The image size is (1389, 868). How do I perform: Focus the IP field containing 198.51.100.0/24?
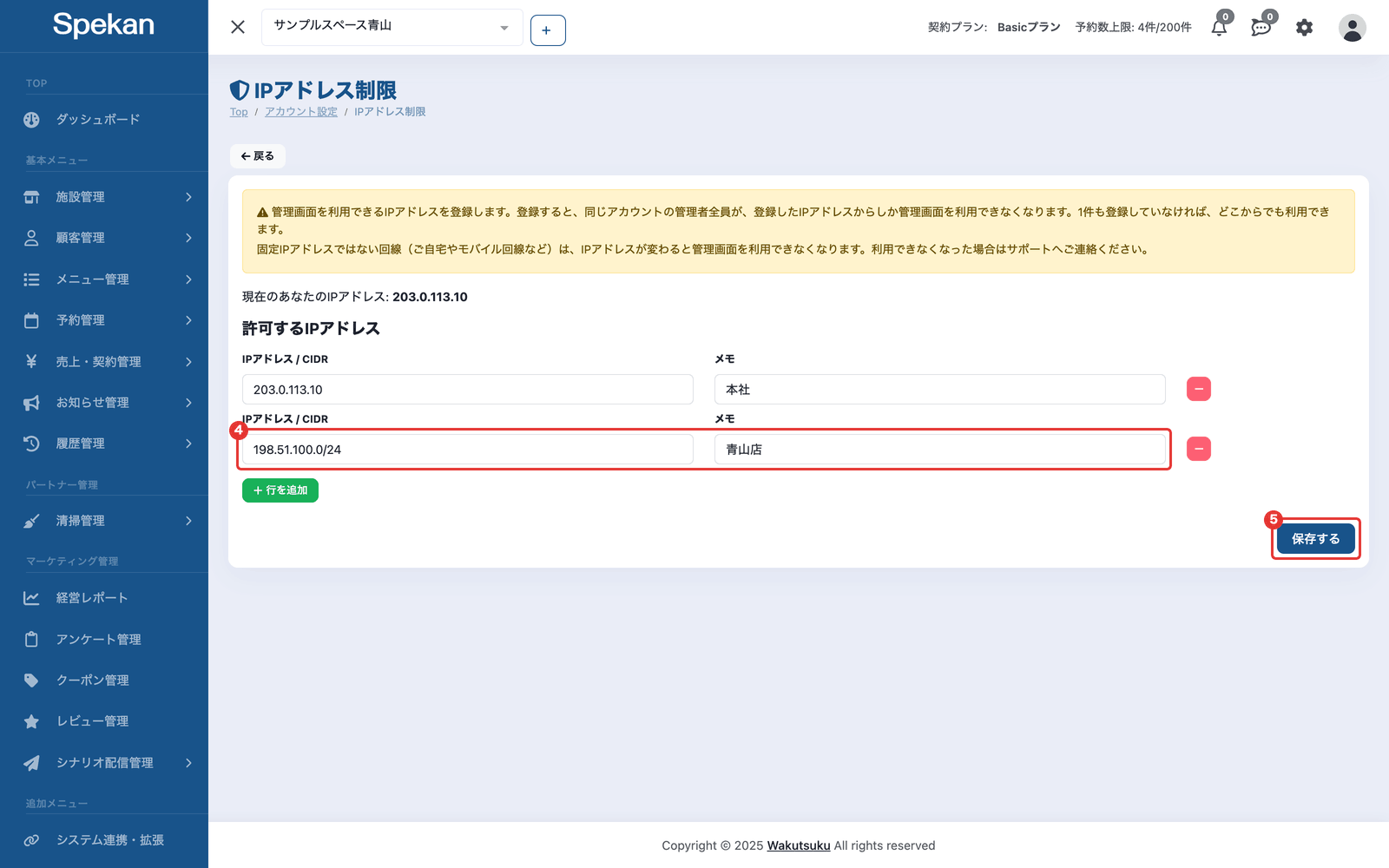468,450
